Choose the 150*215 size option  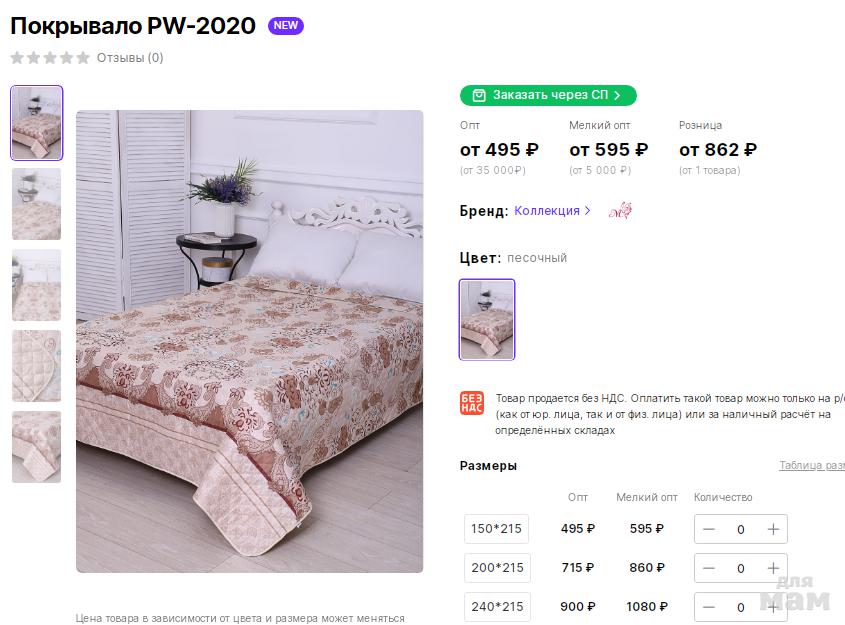coord(497,529)
